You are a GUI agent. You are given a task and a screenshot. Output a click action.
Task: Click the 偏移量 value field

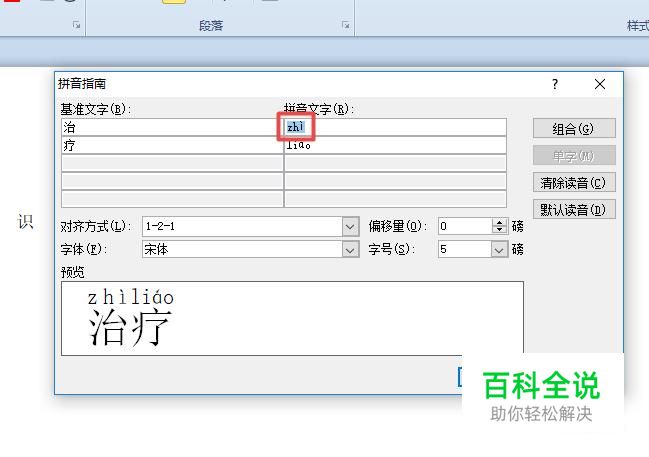(465, 226)
